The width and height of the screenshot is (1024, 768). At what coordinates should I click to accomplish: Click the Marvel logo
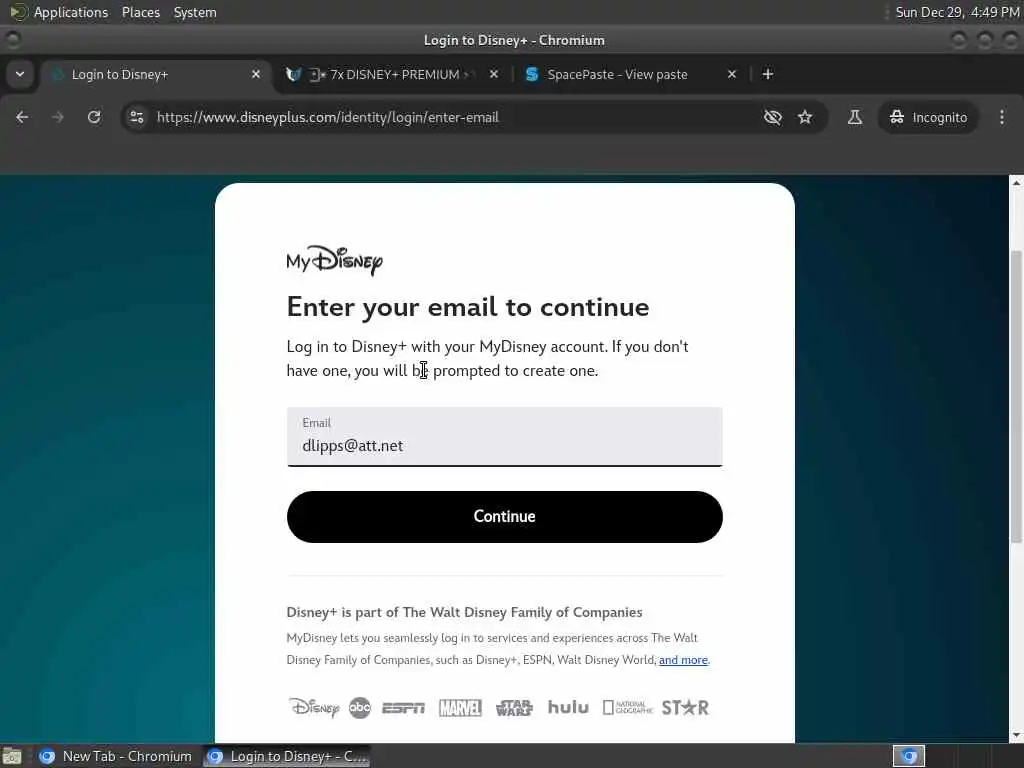click(x=460, y=708)
